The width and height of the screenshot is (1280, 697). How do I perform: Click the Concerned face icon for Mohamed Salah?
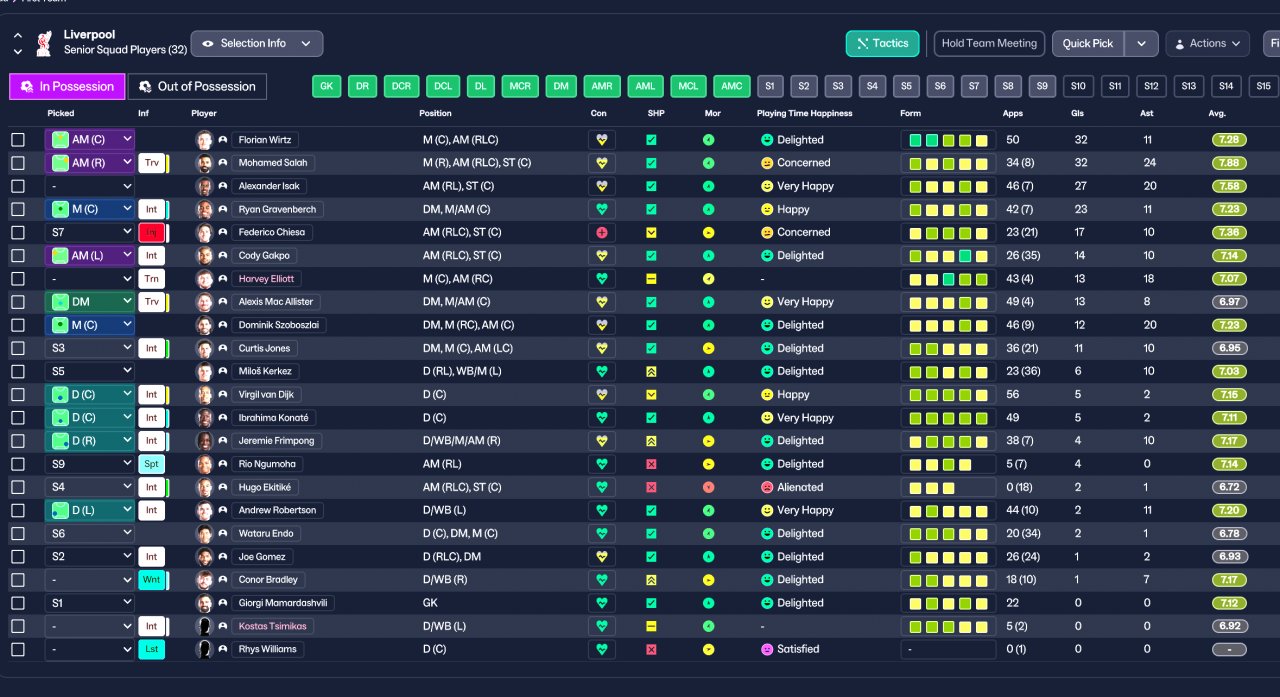(767, 163)
